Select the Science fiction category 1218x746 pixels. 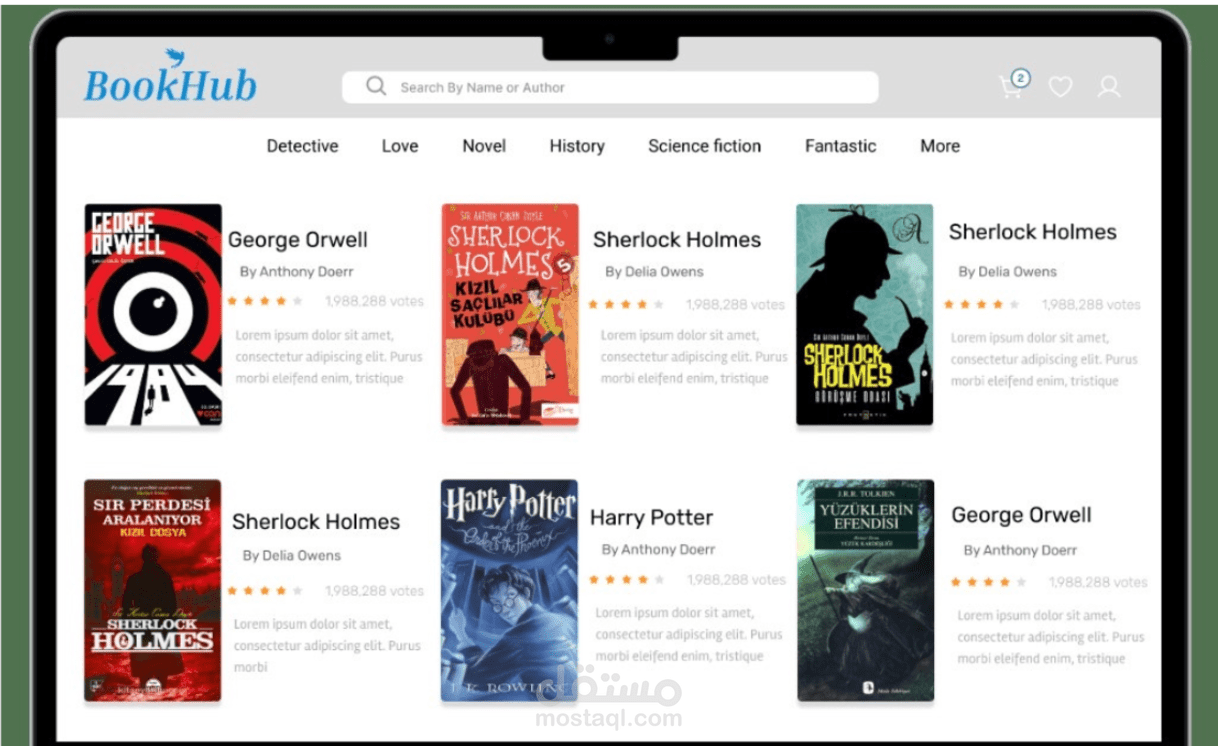(704, 146)
